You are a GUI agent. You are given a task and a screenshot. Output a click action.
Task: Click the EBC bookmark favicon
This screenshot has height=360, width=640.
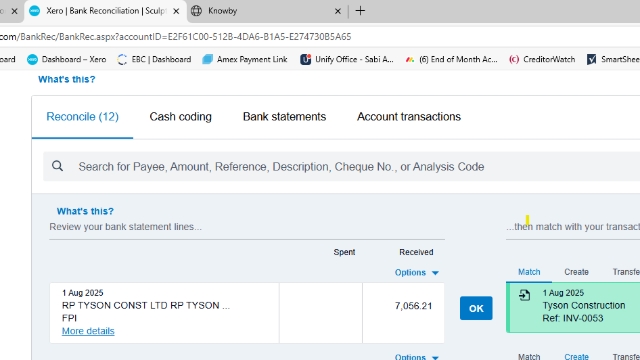click(122, 60)
